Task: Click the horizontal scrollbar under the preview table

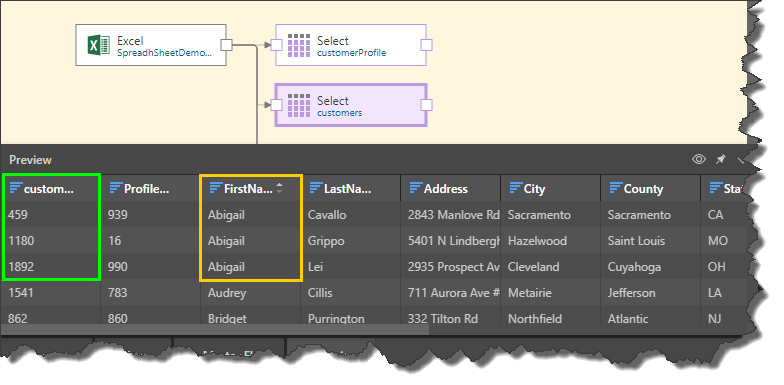Action: pos(215,330)
